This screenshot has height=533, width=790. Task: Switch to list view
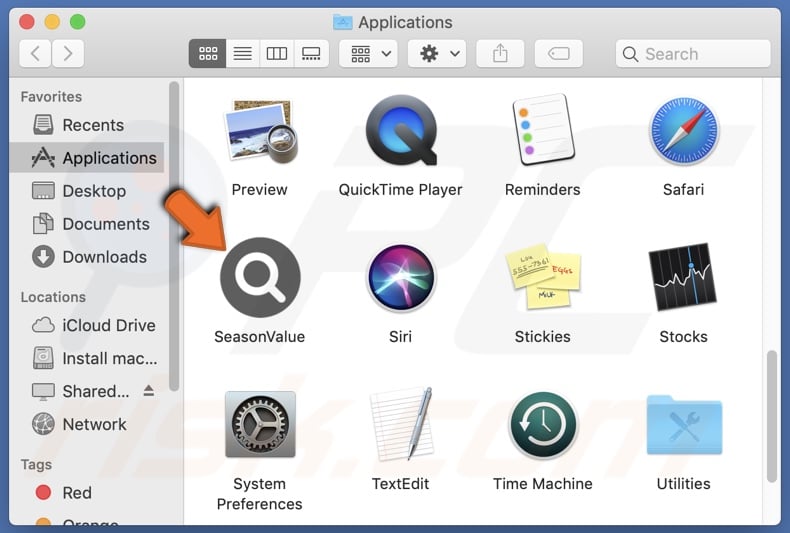click(x=242, y=53)
